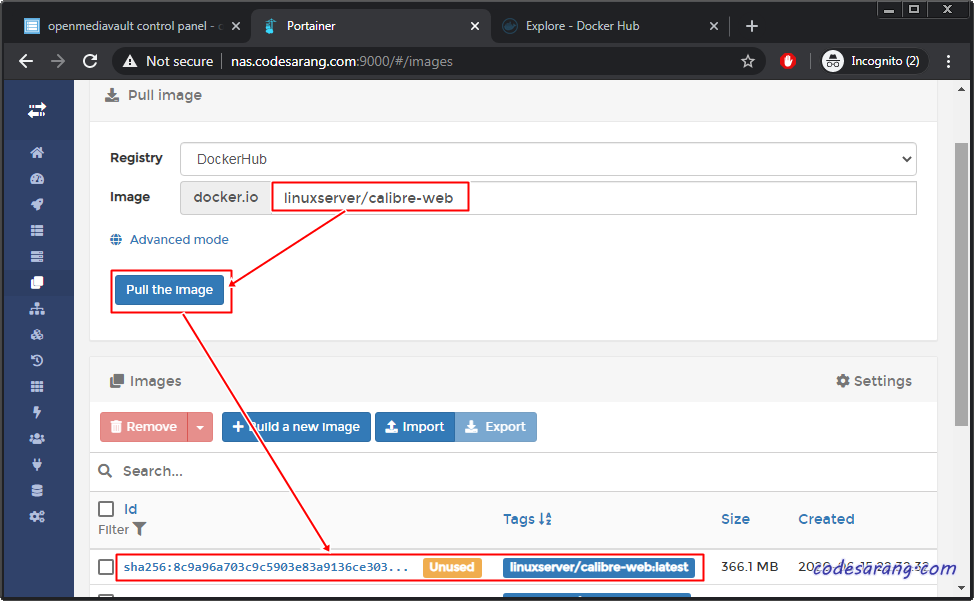Click the Pull the image button

coord(170,290)
